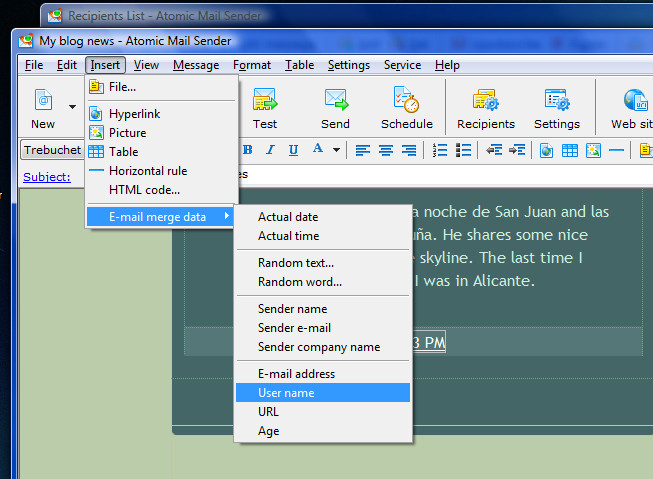
Task: Click the PM timestamp link in message
Action: coord(429,342)
